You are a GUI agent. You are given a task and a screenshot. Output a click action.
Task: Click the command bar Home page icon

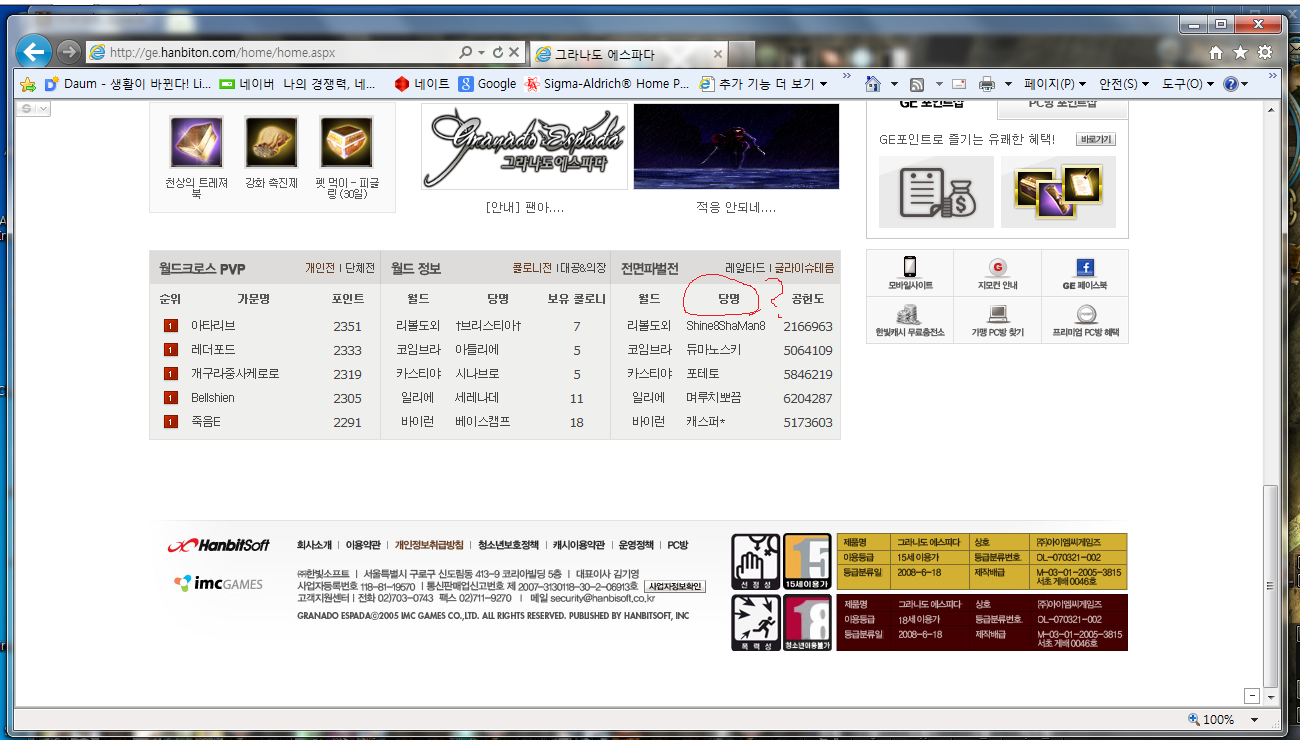[x=873, y=84]
